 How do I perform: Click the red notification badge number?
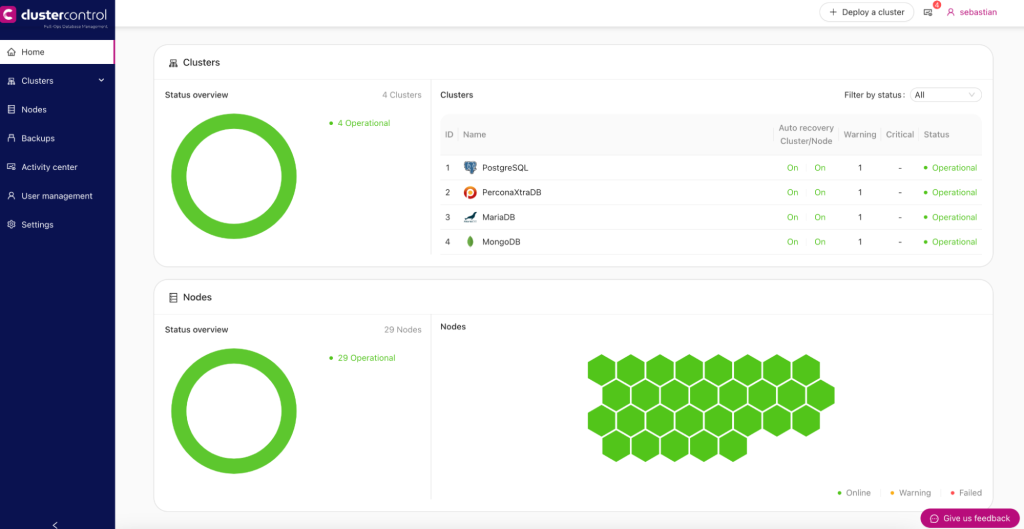(936, 5)
